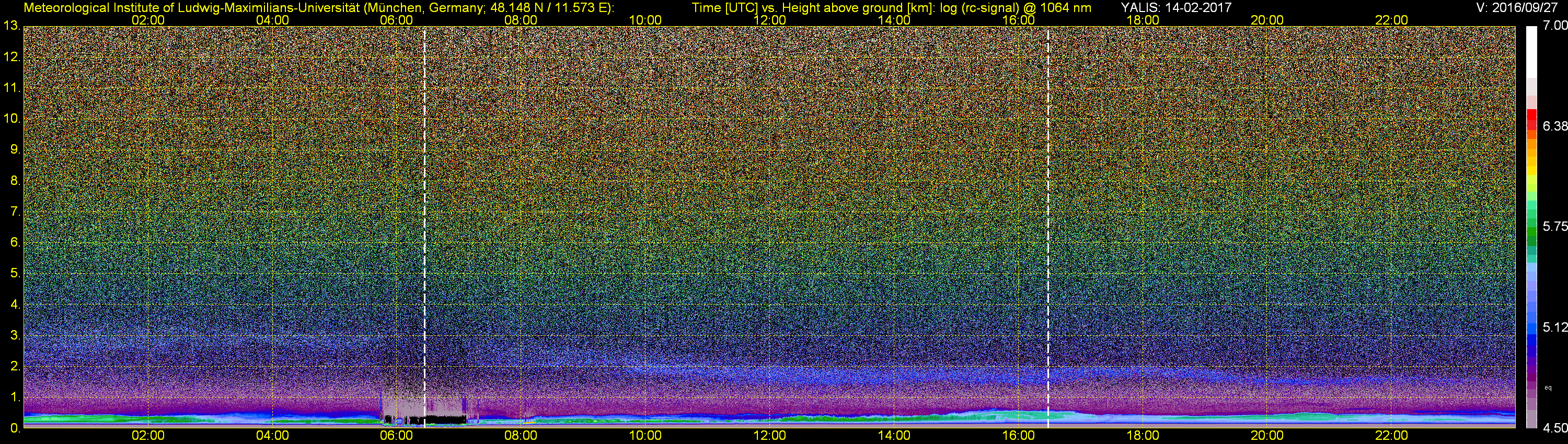1568x444 pixels.
Task: Click the 5.12 colorbar value label
Action: 1555,327
